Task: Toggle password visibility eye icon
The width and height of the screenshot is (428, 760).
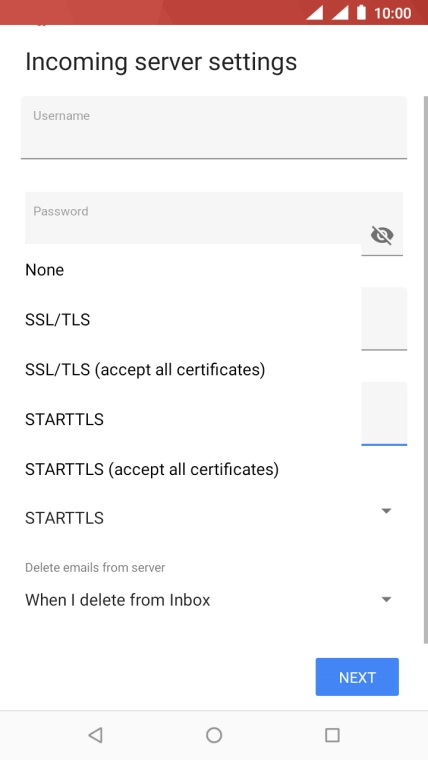Action: click(x=382, y=236)
